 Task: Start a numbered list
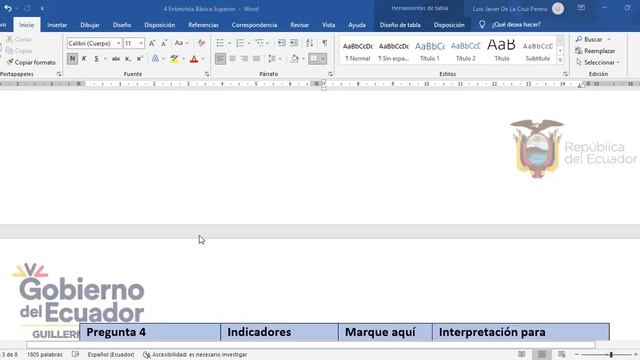pos(240,43)
